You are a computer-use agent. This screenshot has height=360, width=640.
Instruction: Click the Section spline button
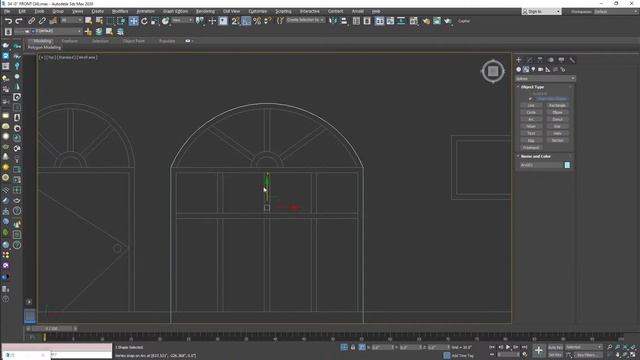point(557,140)
